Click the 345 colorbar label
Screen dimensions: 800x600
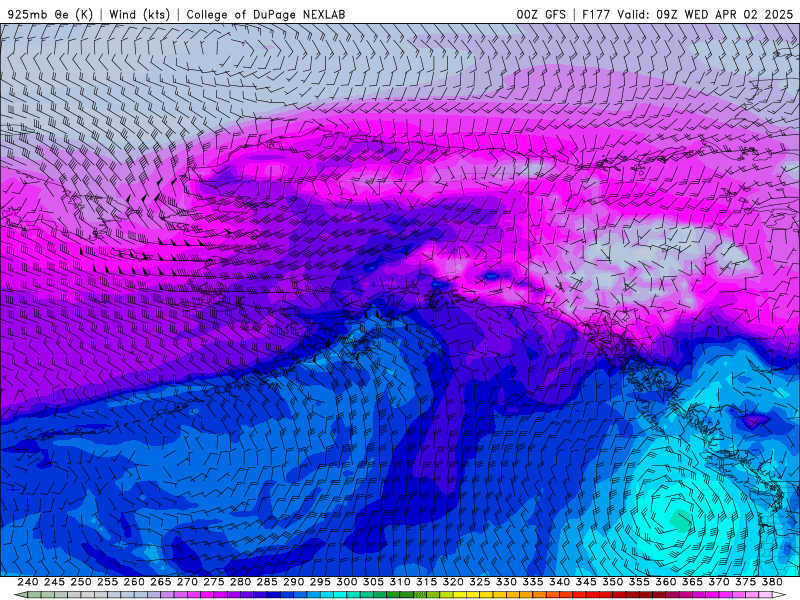[x=586, y=582]
